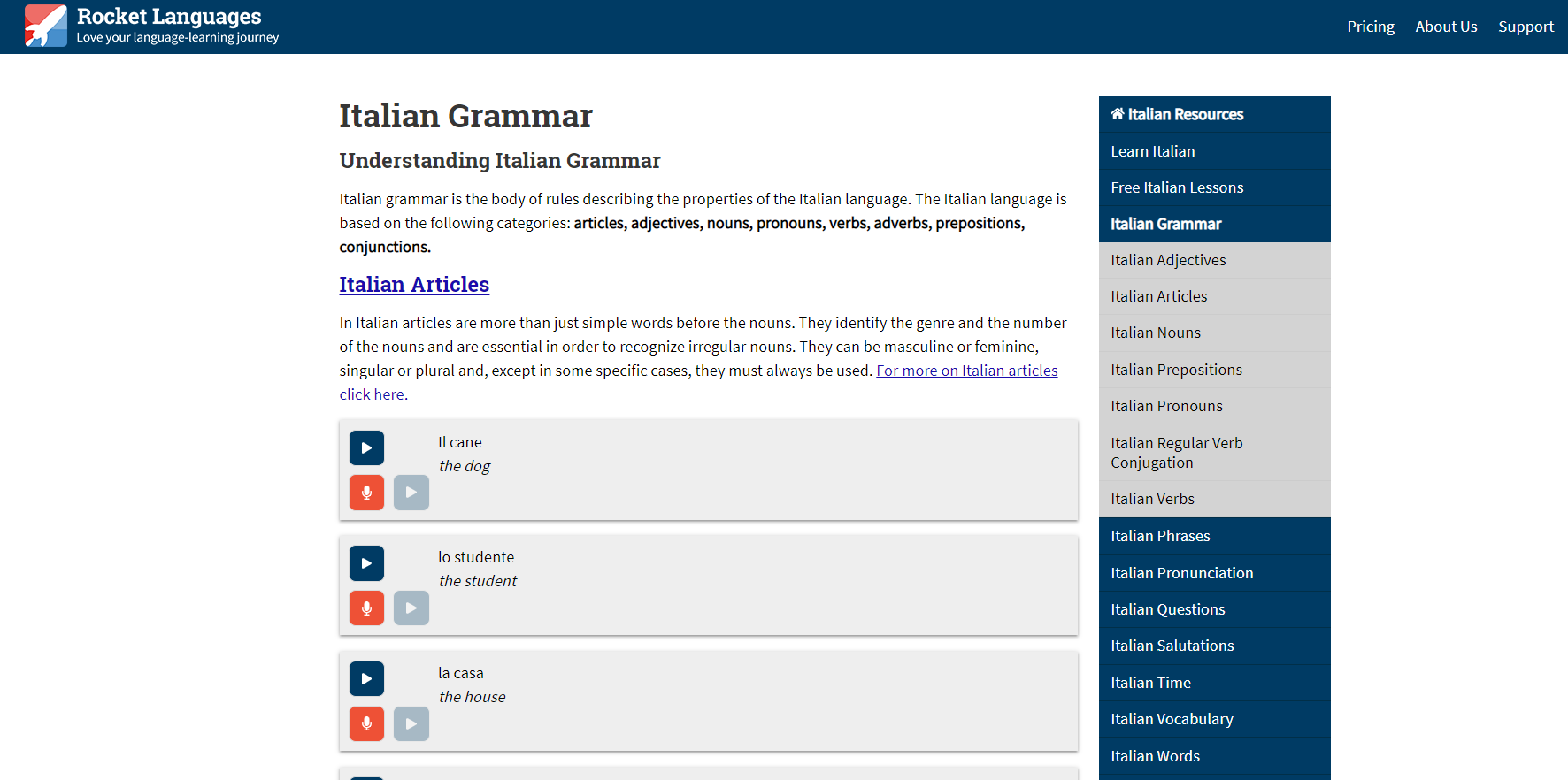Play the audio for 'lo studente'

(366, 563)
